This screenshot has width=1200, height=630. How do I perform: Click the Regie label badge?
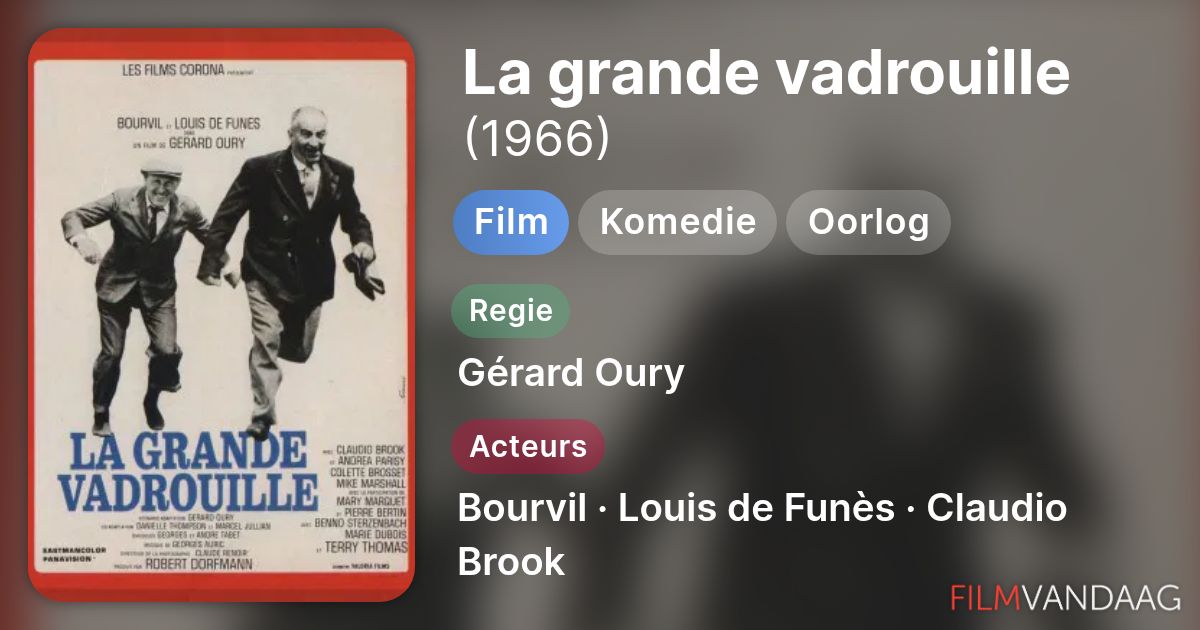511,310
